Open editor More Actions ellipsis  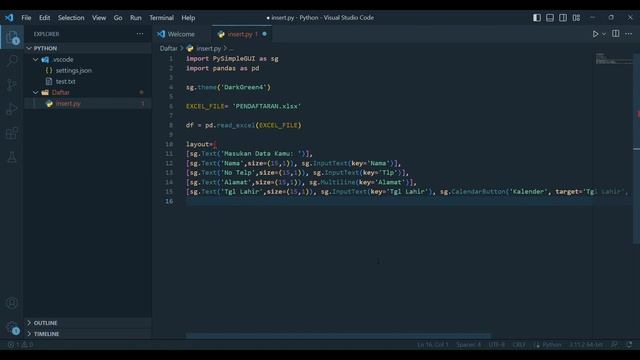[629, 34]
